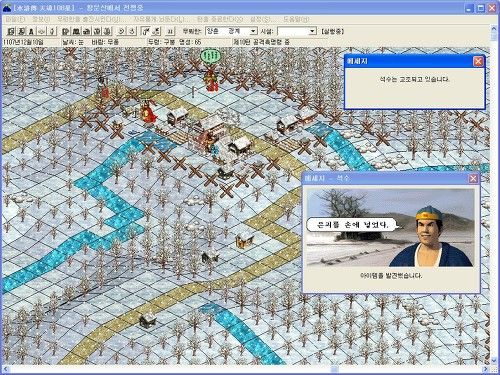Screen dimensions: 500x375
Task: Click the second icon of the second toolbar group
Action: click(x=76, y=31)
